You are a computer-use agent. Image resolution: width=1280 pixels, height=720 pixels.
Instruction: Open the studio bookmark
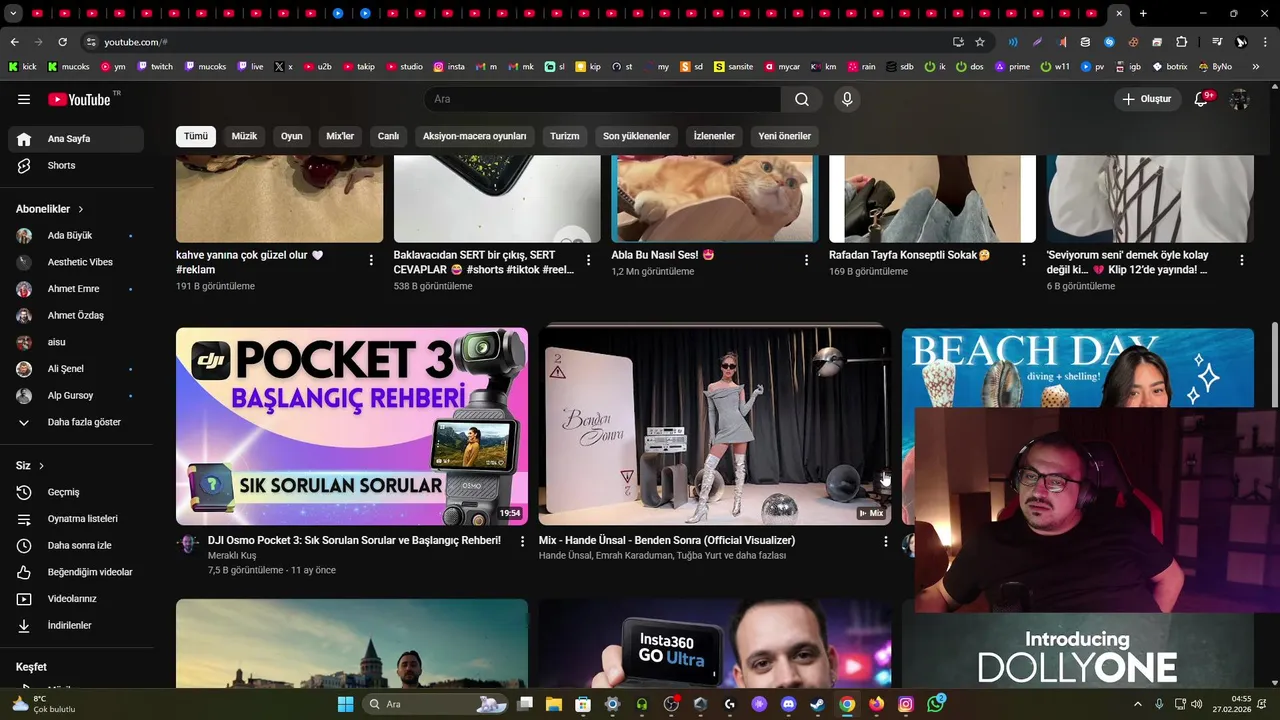click(404, 67)
